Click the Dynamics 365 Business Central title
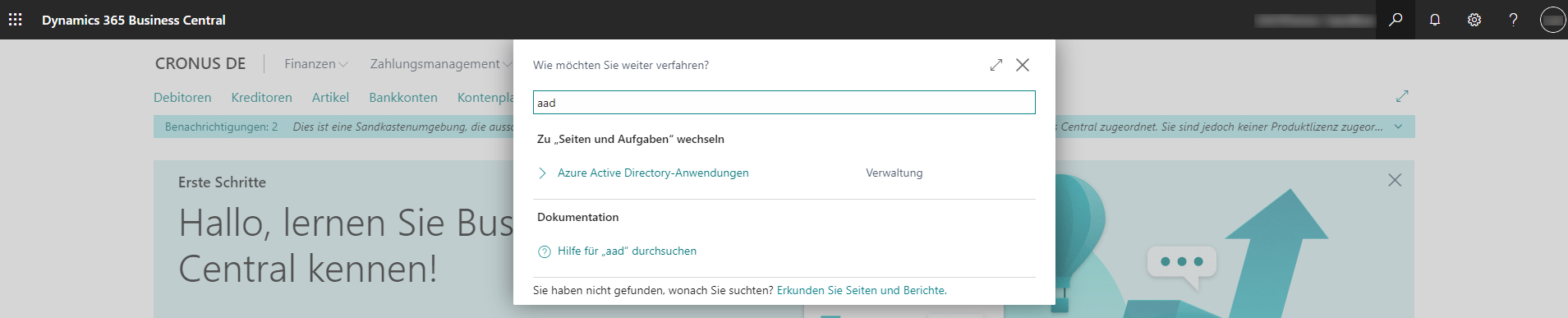 (x=134, y=20)
